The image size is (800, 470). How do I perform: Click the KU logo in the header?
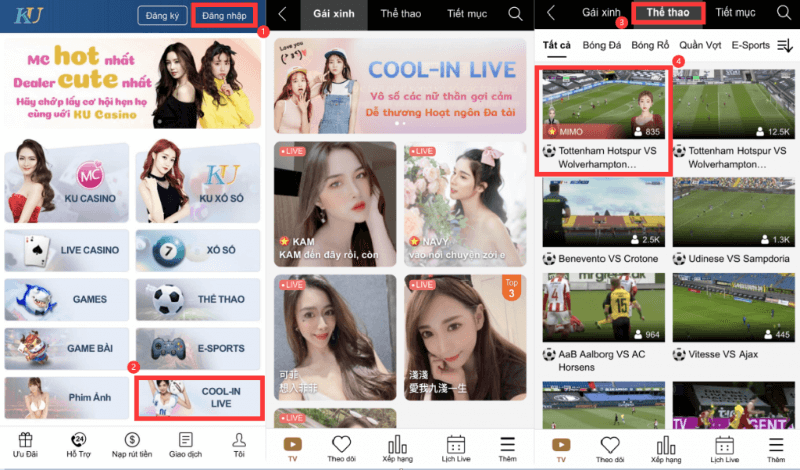29,15
